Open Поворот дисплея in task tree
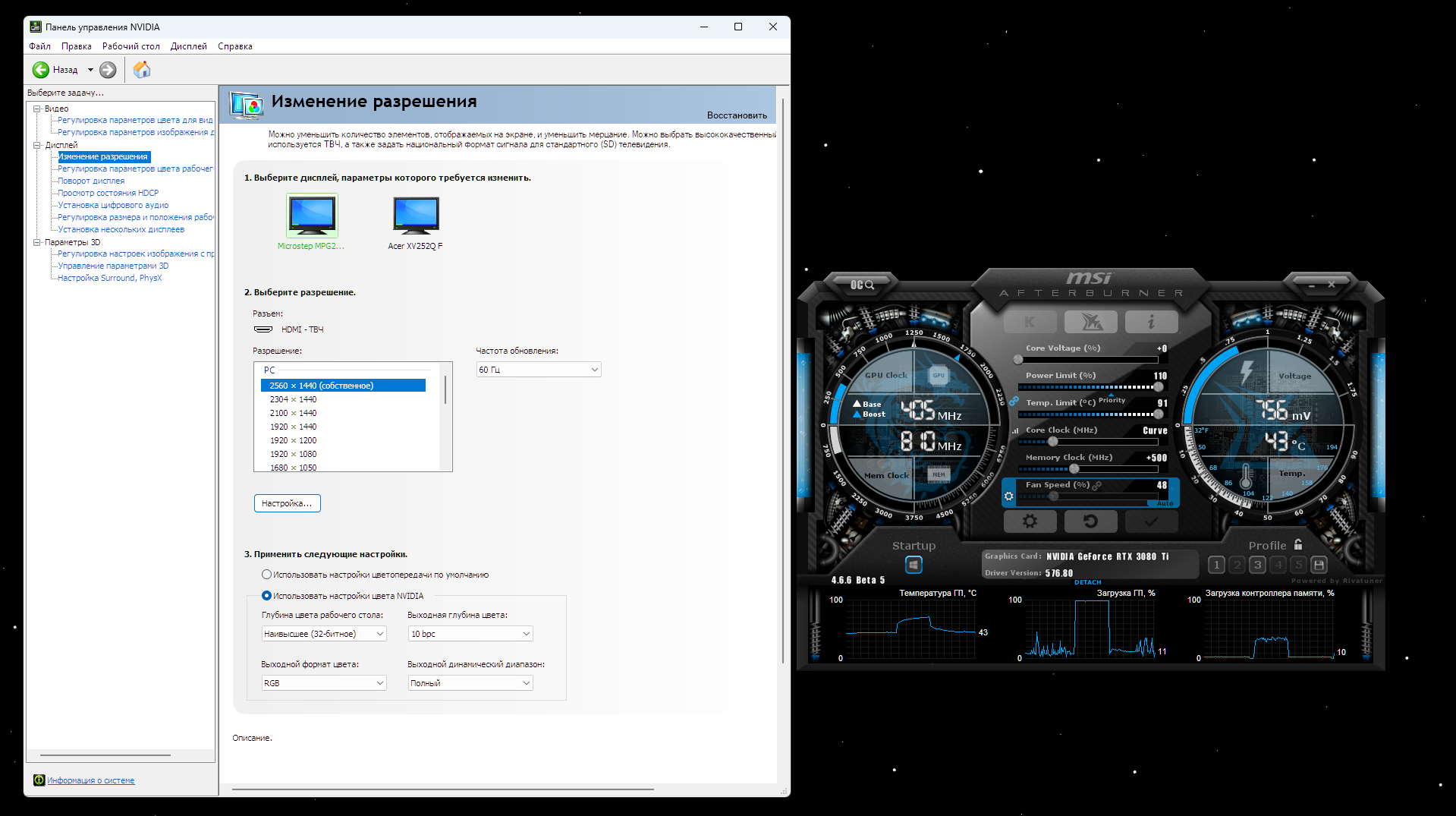The width and height of the screenshot is (1456, 816). [x=91, y=181]
